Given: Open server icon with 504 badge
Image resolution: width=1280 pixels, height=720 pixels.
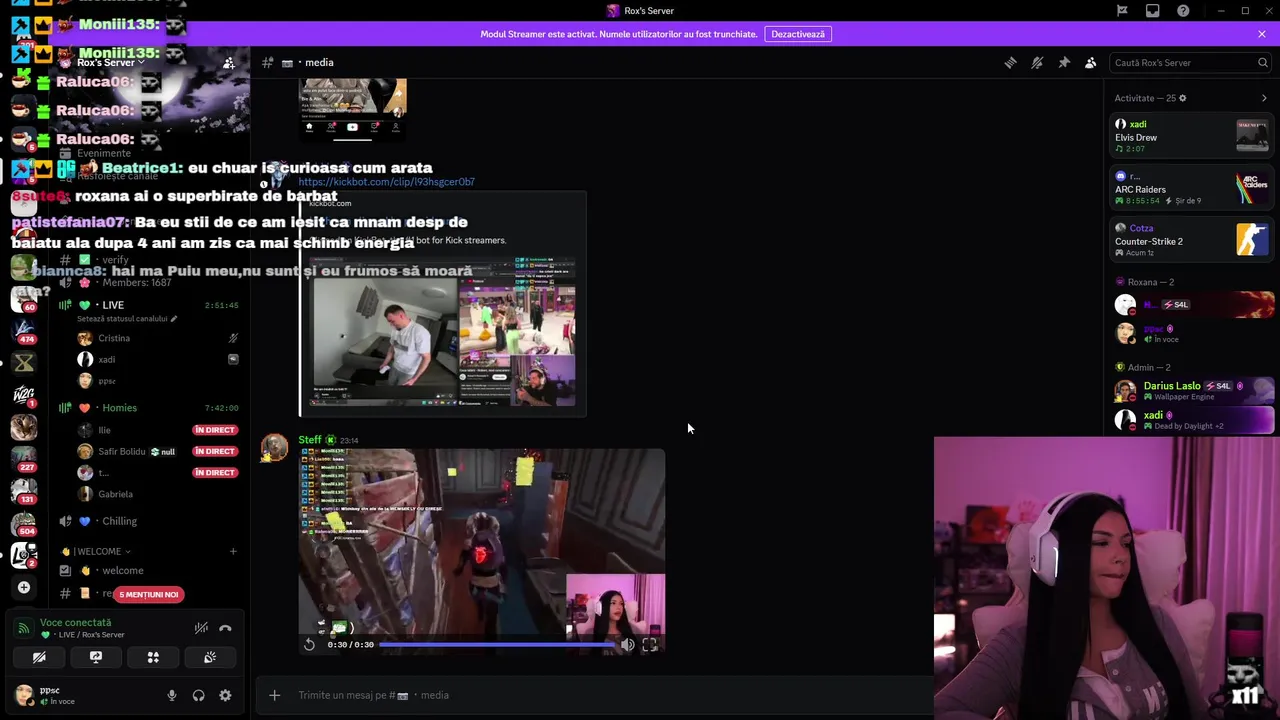Looking at the screenshot, I should click(x=24, y=523).
